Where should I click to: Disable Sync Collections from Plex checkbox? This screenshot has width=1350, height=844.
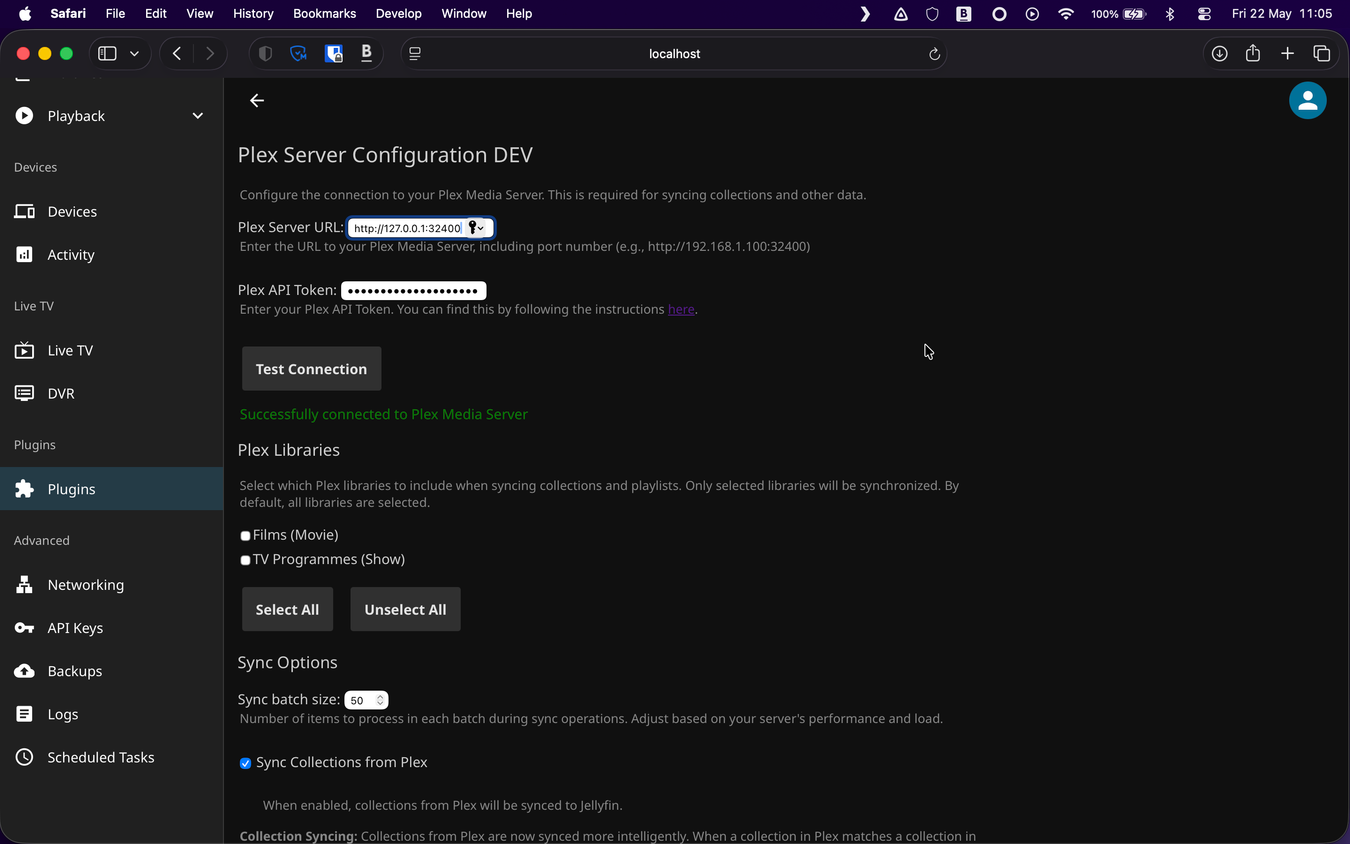pos(245,763)
